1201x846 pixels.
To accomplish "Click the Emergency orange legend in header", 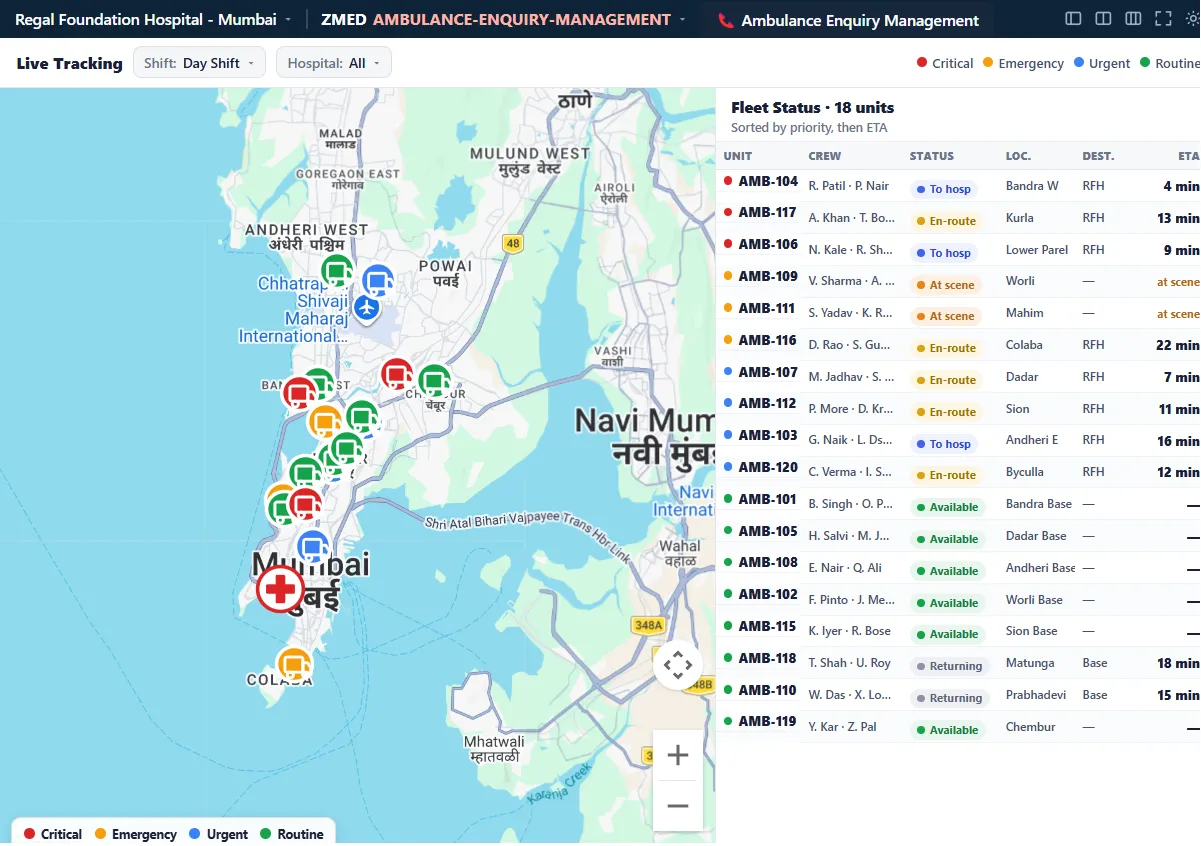I will point(1023,63).
